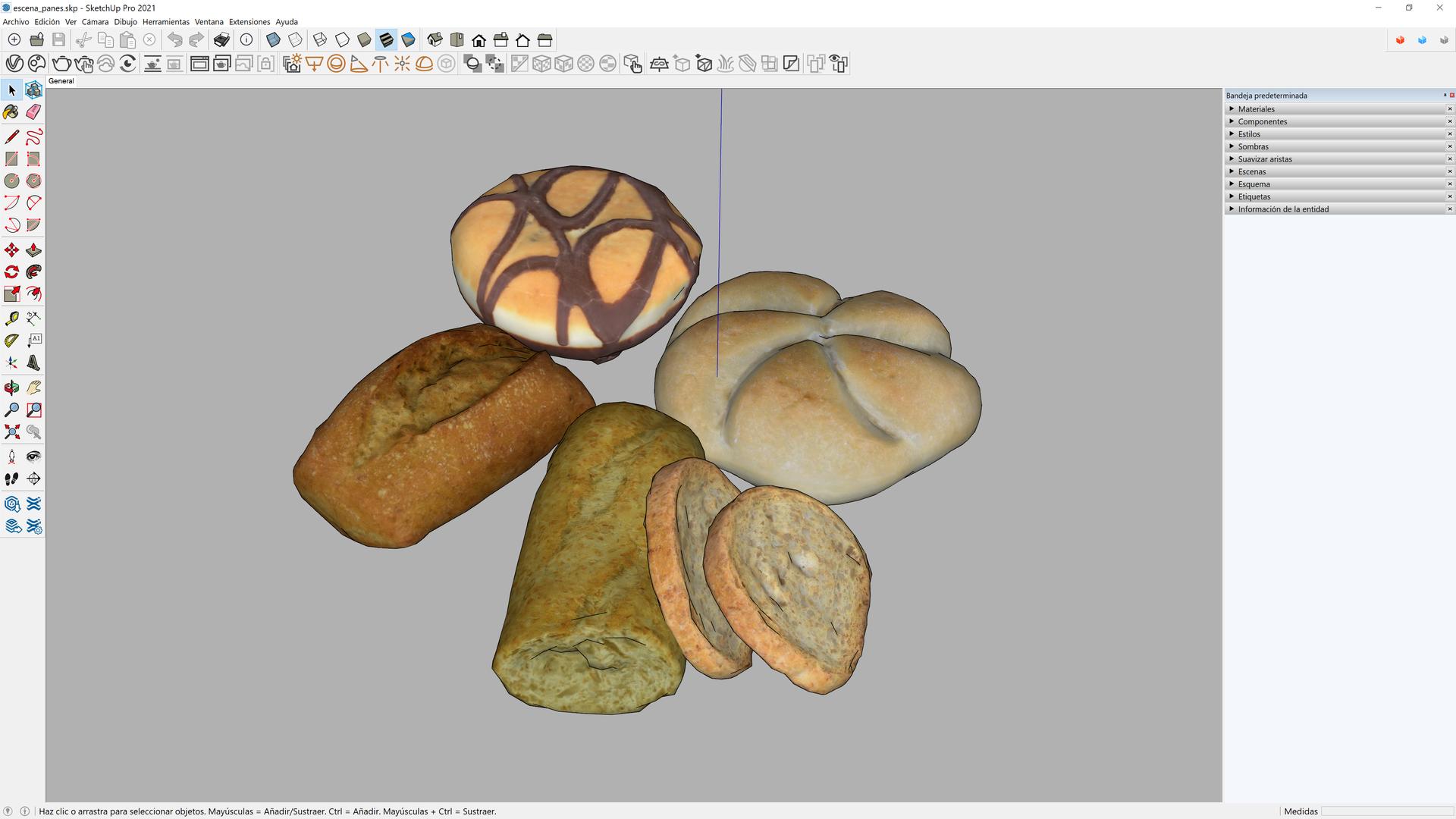Viewport: 1456px width, 819px height.
Task: Select the Eraser tool
Action: point(33,112)
